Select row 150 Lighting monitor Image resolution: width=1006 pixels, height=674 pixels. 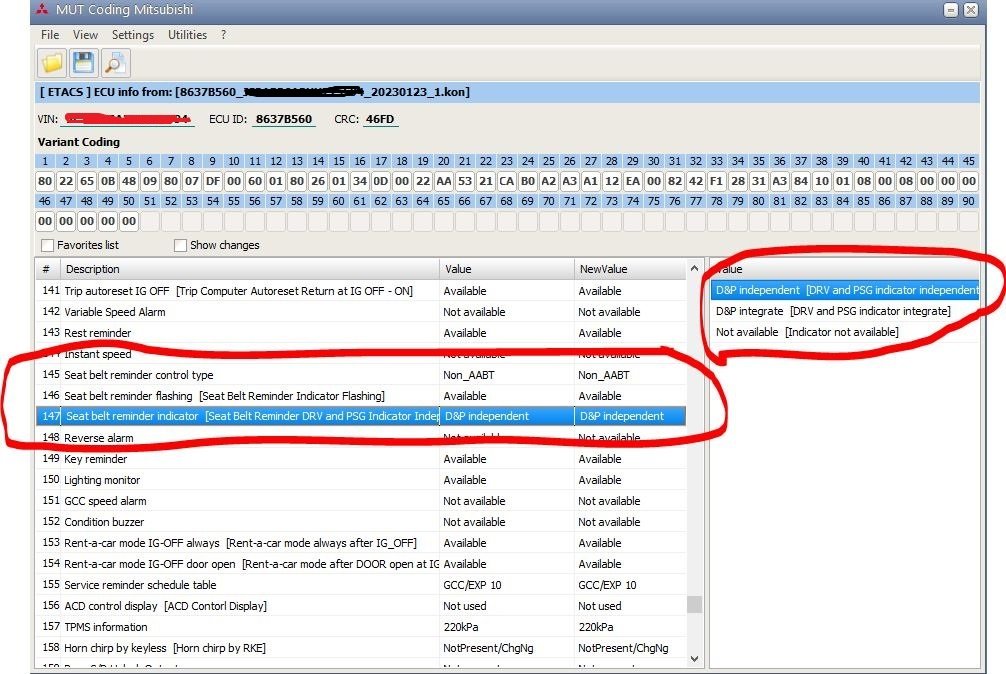361,480
